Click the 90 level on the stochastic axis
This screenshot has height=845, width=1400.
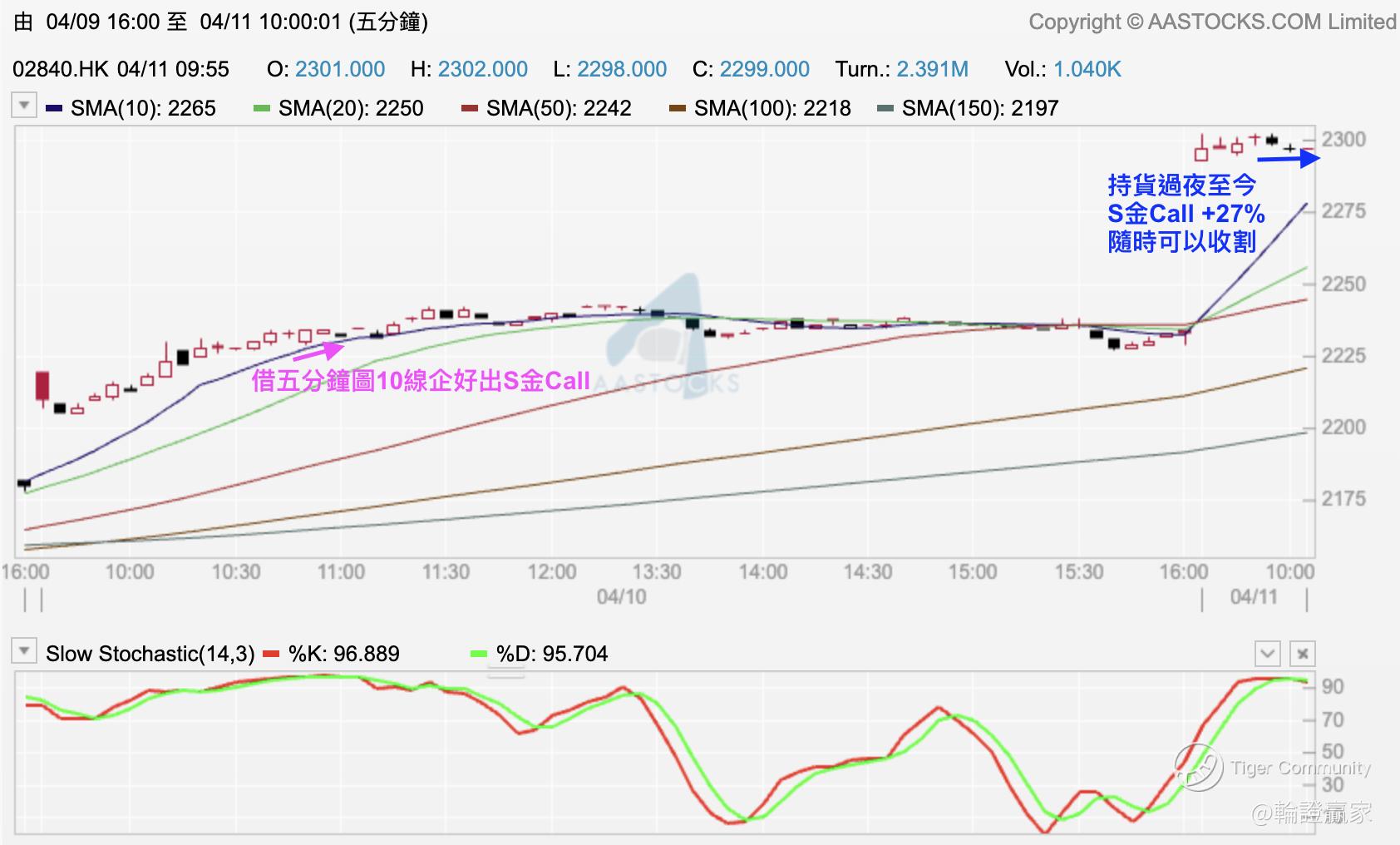click(1333, 687)
